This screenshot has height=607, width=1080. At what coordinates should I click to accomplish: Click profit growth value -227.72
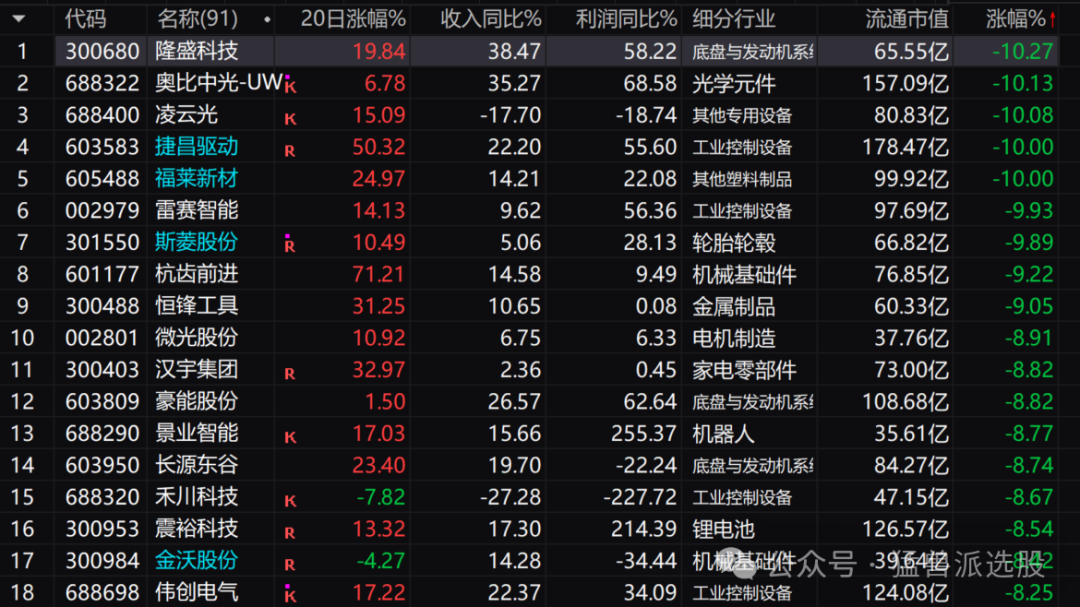(641, 497)
